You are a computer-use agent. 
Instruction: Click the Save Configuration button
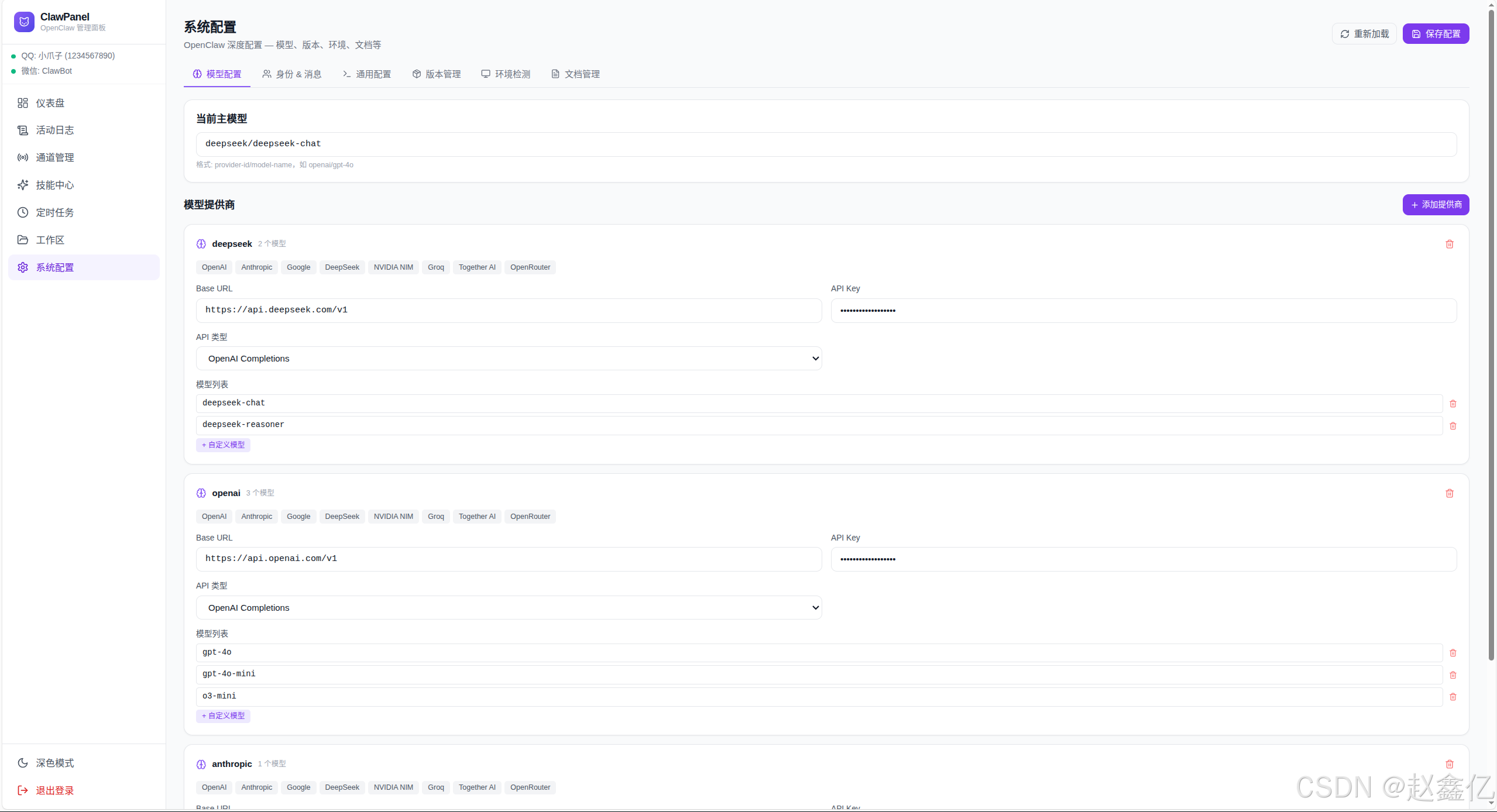tap(1435, 34)
